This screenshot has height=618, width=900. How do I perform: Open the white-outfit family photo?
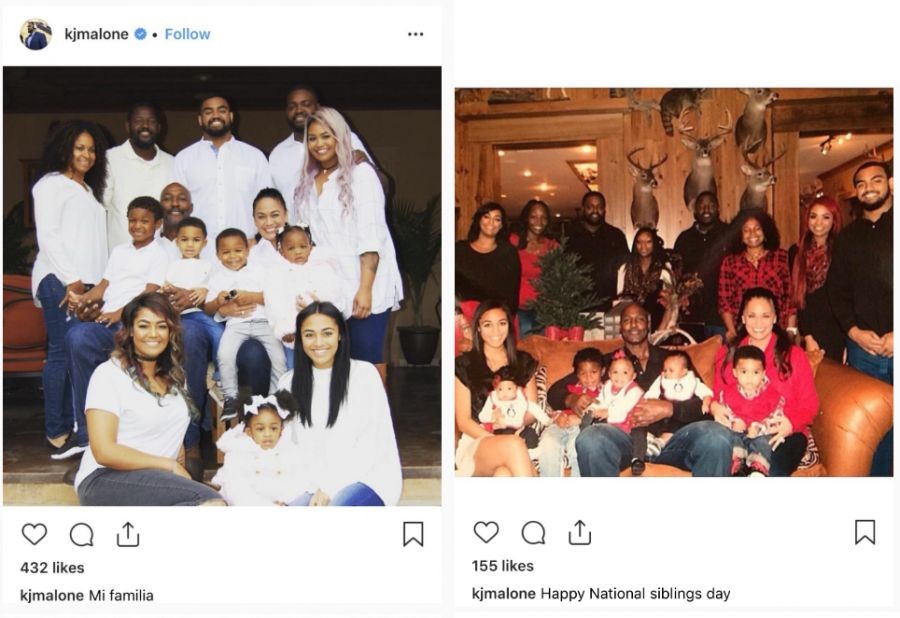[x=222, y=286]
